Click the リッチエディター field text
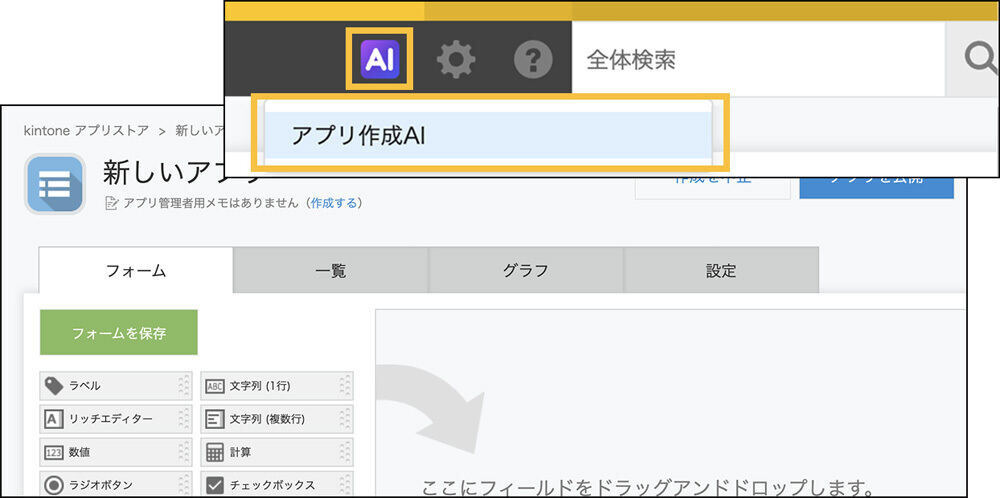Screen dimensions: 1000x498 pos(110,419)
